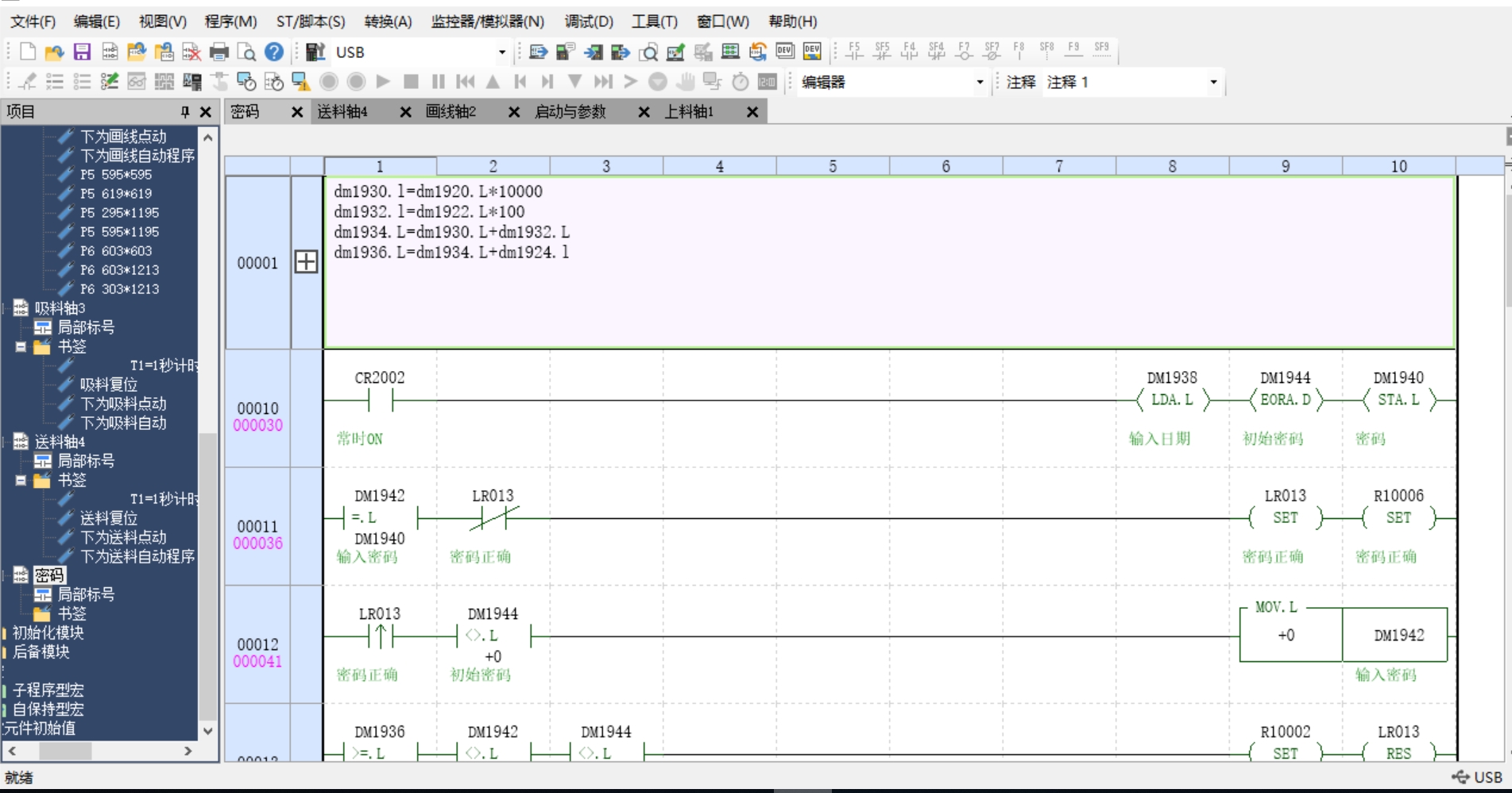Insert SF4 OR normally-closed contact
Viewport: 1512px width, 793px height.
click(x=937, y=52)
